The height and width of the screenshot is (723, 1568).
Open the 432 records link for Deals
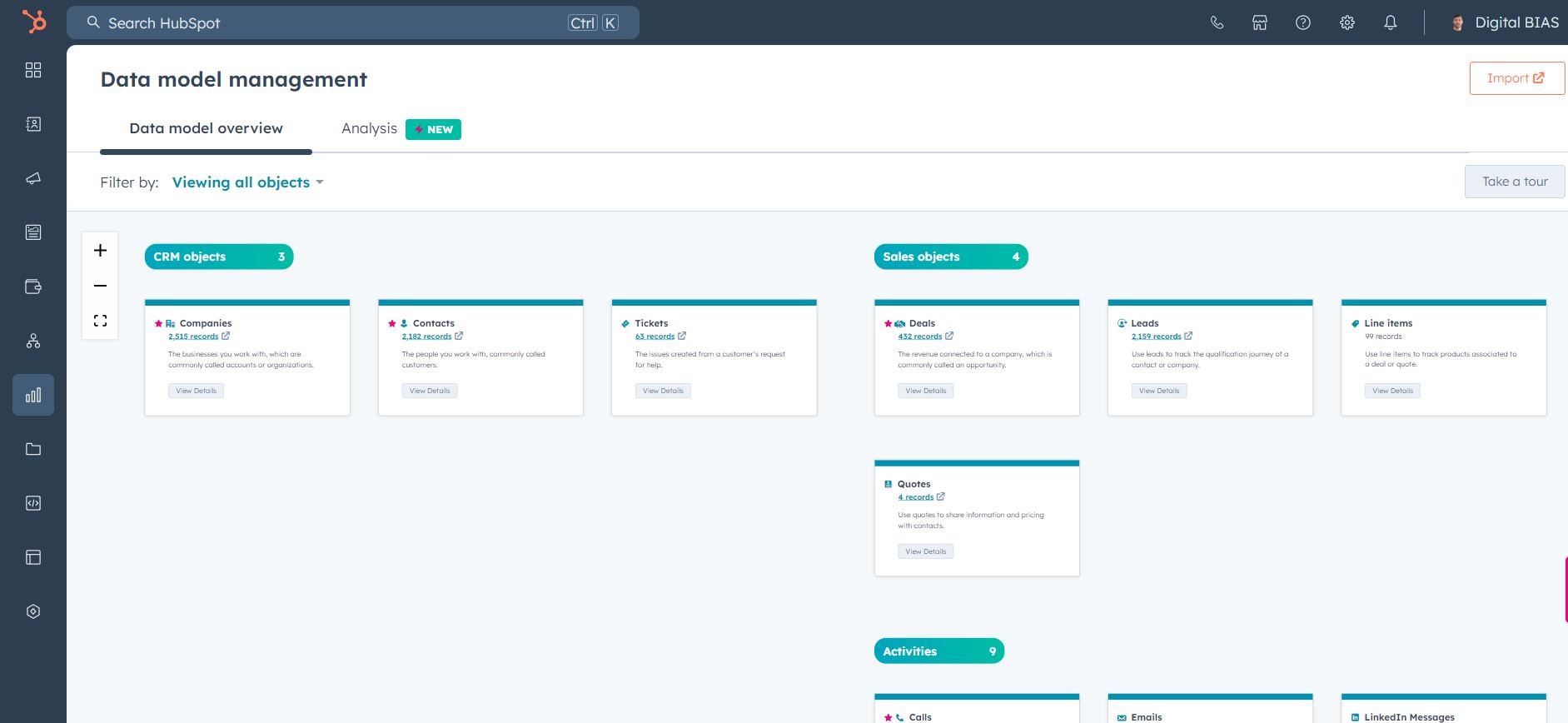tap(920, 337)
